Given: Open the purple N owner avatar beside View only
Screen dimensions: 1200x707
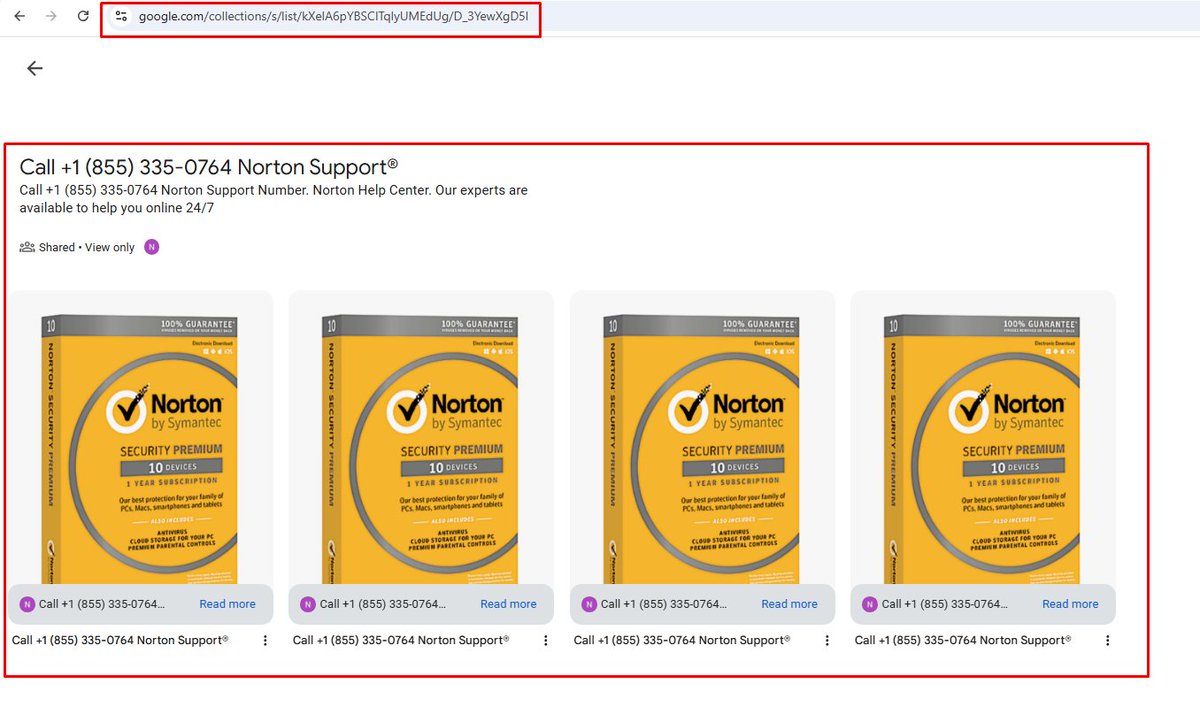Looking at the screenshot, I should point(151,247).
